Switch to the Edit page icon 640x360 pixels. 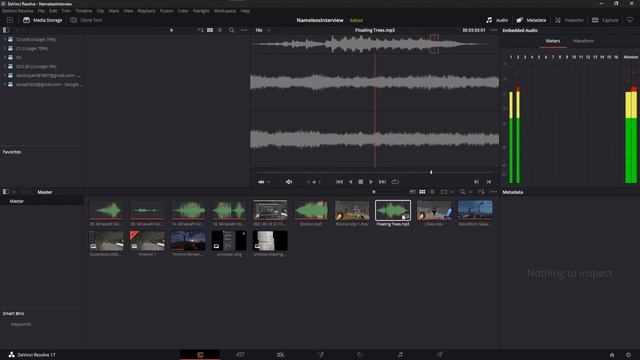(x=280, y=355)
